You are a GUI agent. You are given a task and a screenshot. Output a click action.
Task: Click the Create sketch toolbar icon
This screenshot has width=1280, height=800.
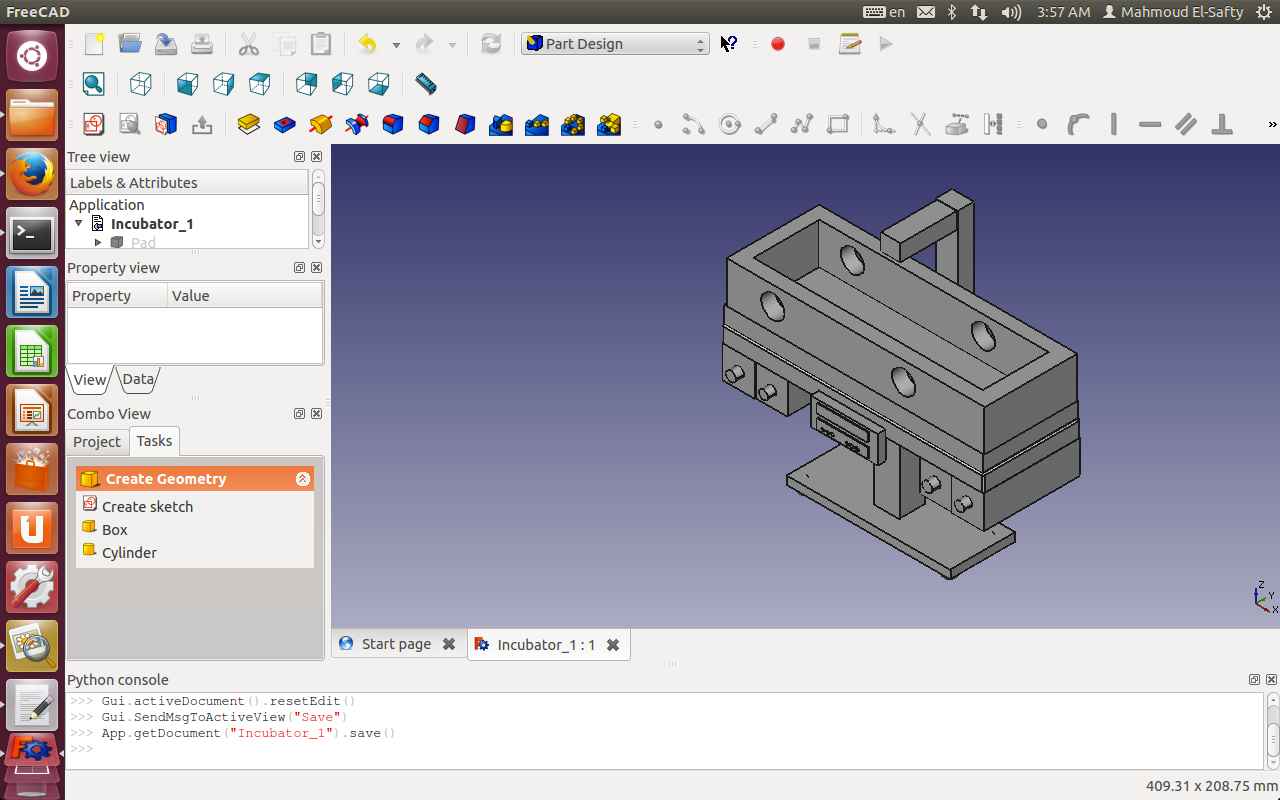[94, 124]
